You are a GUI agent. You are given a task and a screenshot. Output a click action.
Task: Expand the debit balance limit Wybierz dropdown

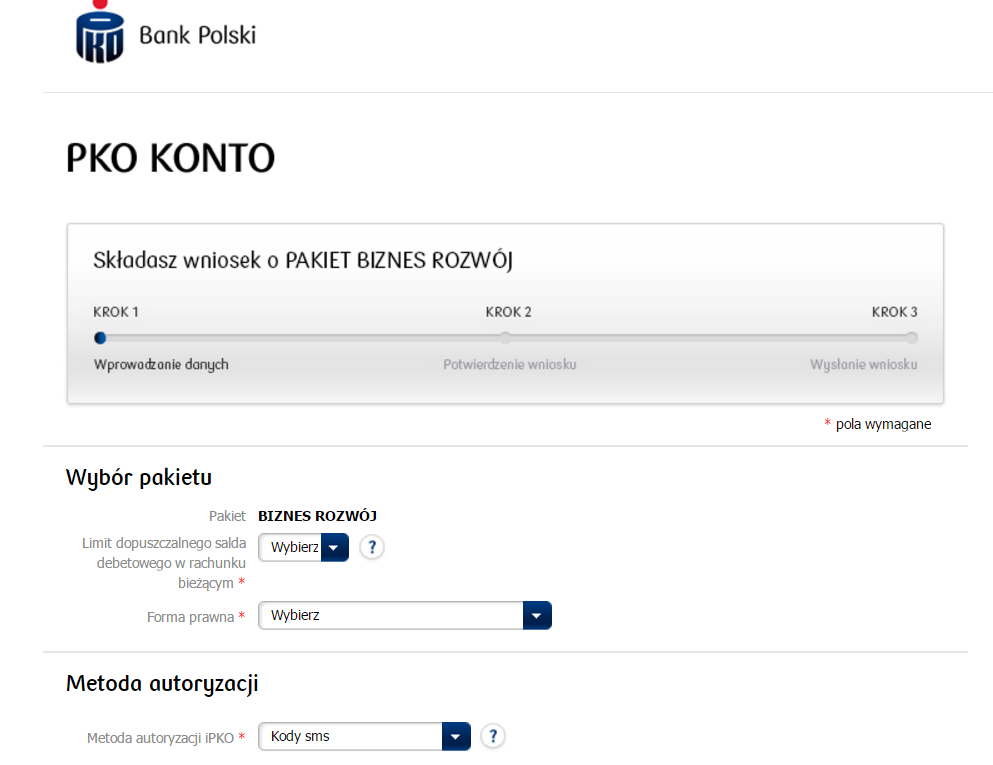[303, 547]
